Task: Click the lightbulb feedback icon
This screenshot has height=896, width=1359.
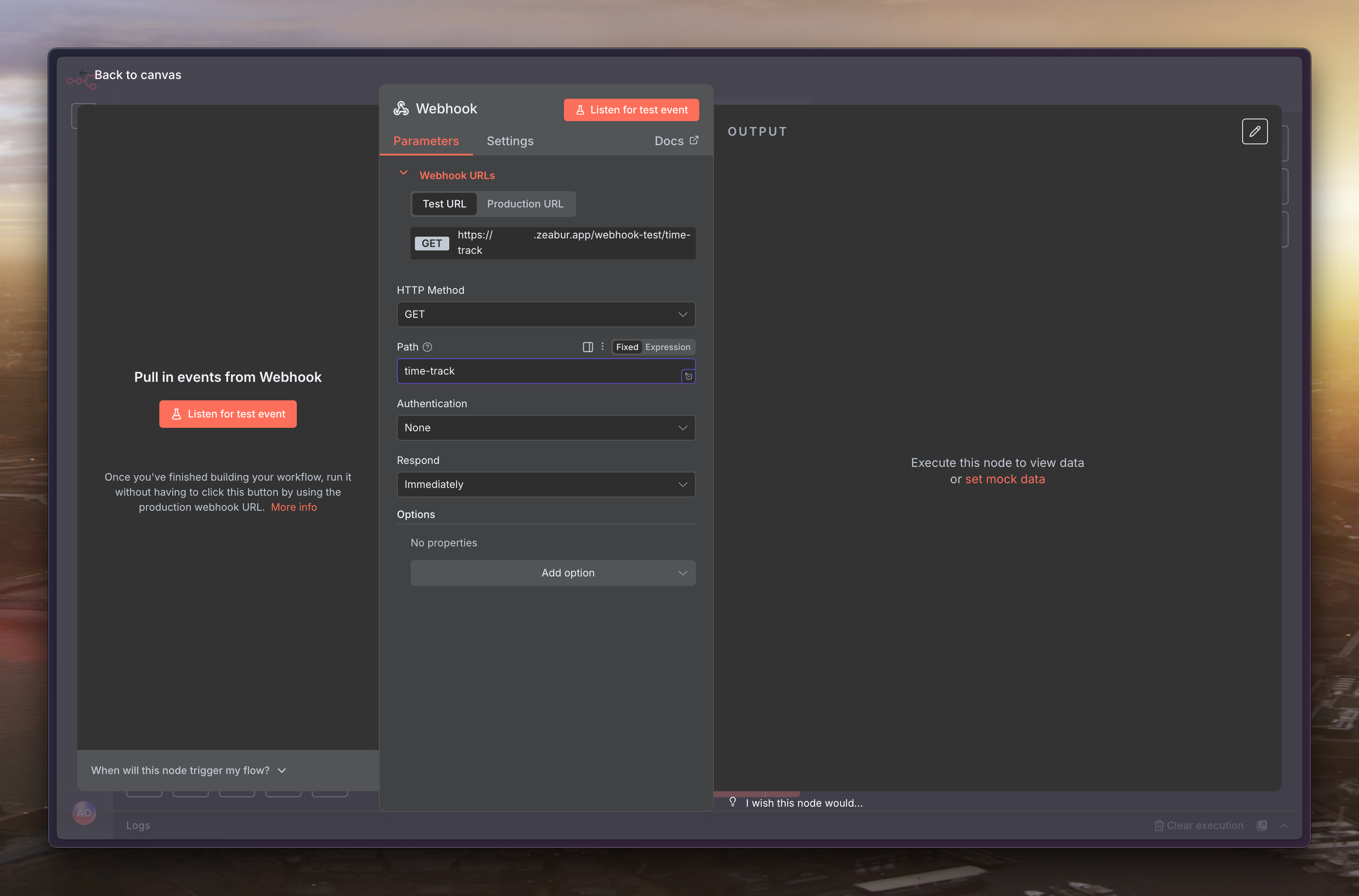Action: click(732, 802)
